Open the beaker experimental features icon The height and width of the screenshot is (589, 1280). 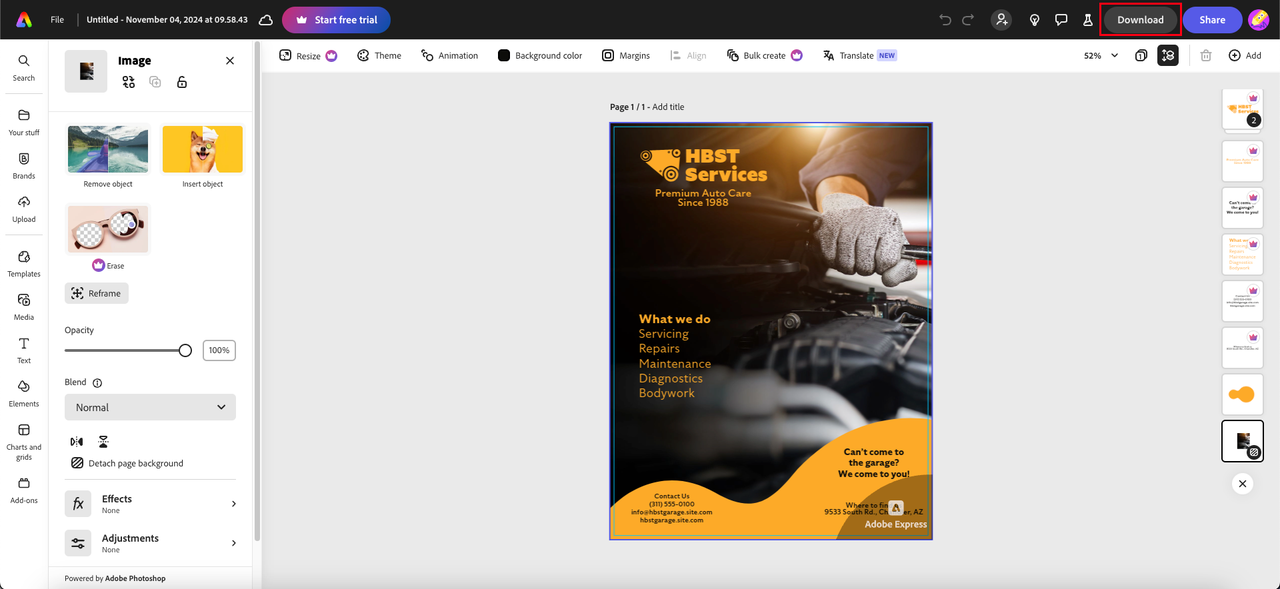[x=1087, y=20]
